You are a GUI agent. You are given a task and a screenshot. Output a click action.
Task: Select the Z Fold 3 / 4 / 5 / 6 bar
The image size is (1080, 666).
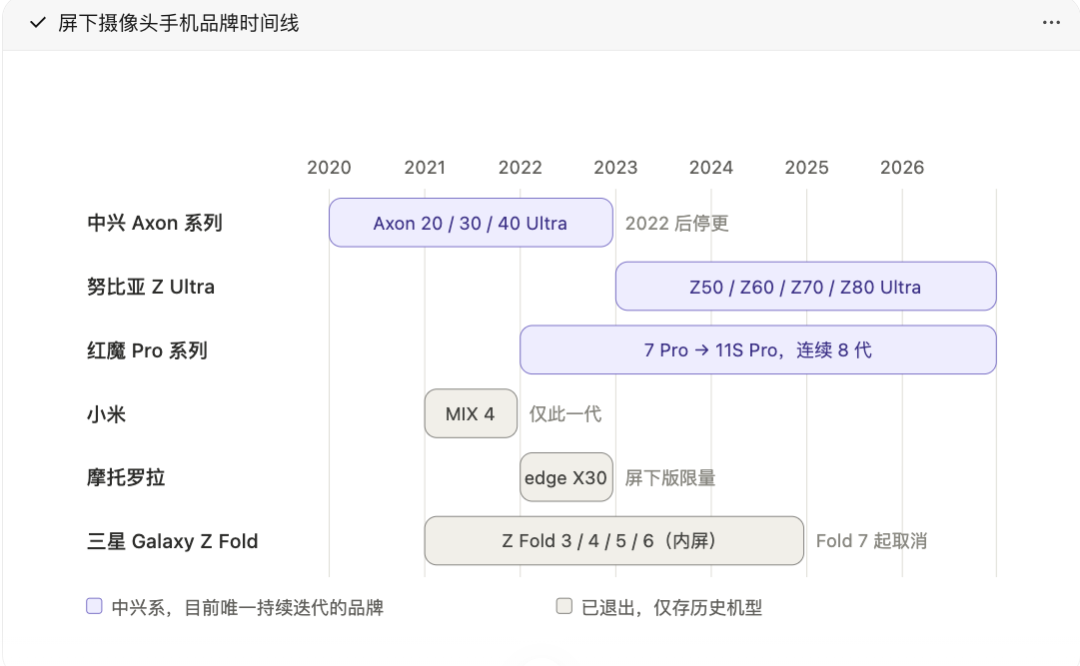614,541
